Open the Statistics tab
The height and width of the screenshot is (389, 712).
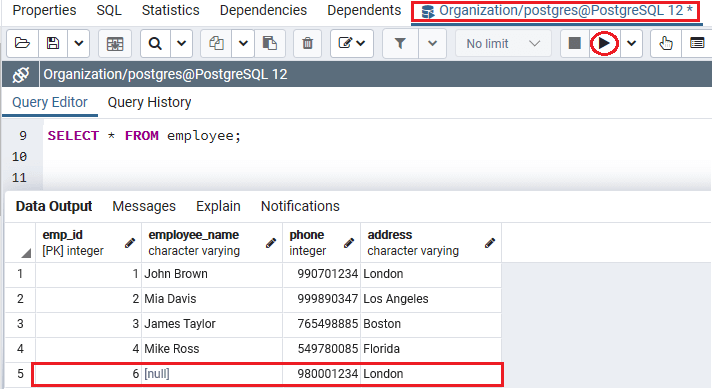[x=171, y=10]
